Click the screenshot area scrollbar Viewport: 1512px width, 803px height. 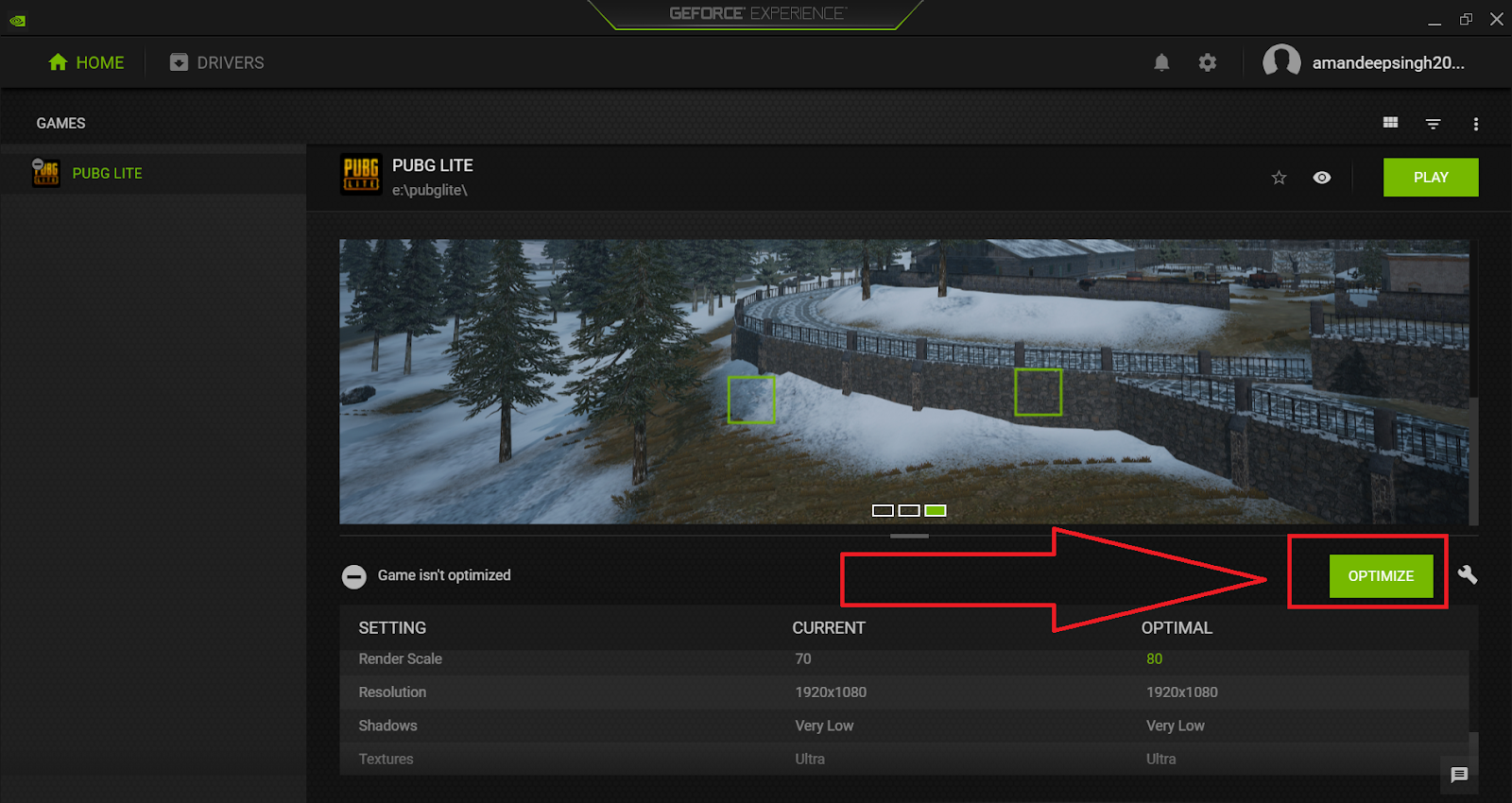pos(1473,460)
